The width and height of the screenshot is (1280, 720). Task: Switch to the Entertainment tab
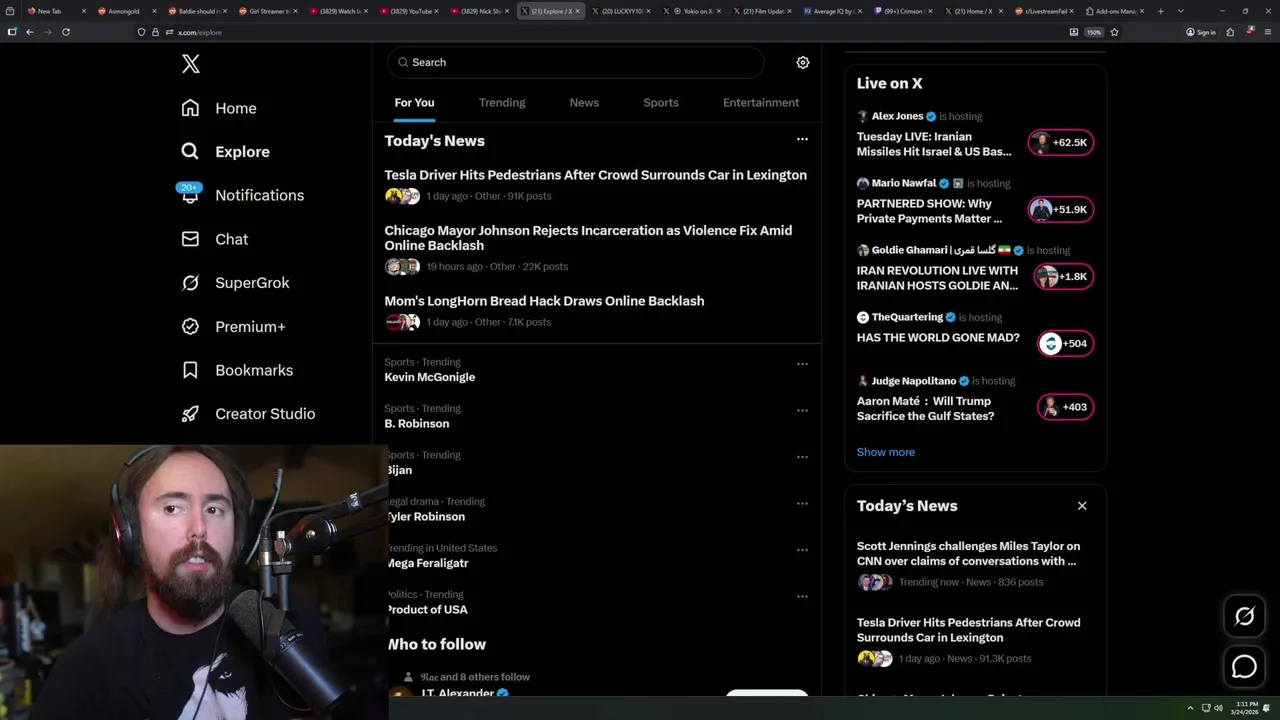click(x=761, y=102)
